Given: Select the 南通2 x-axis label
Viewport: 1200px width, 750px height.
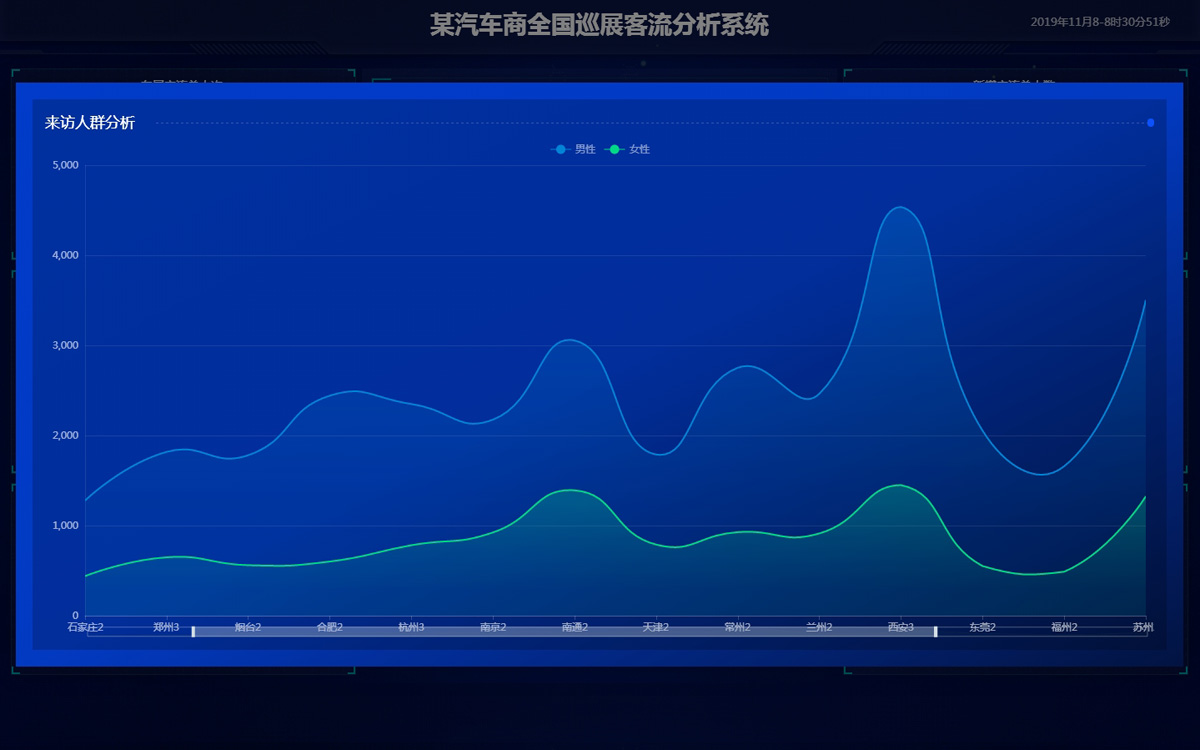Looking at the screenshot, I should tap(575, 627).
